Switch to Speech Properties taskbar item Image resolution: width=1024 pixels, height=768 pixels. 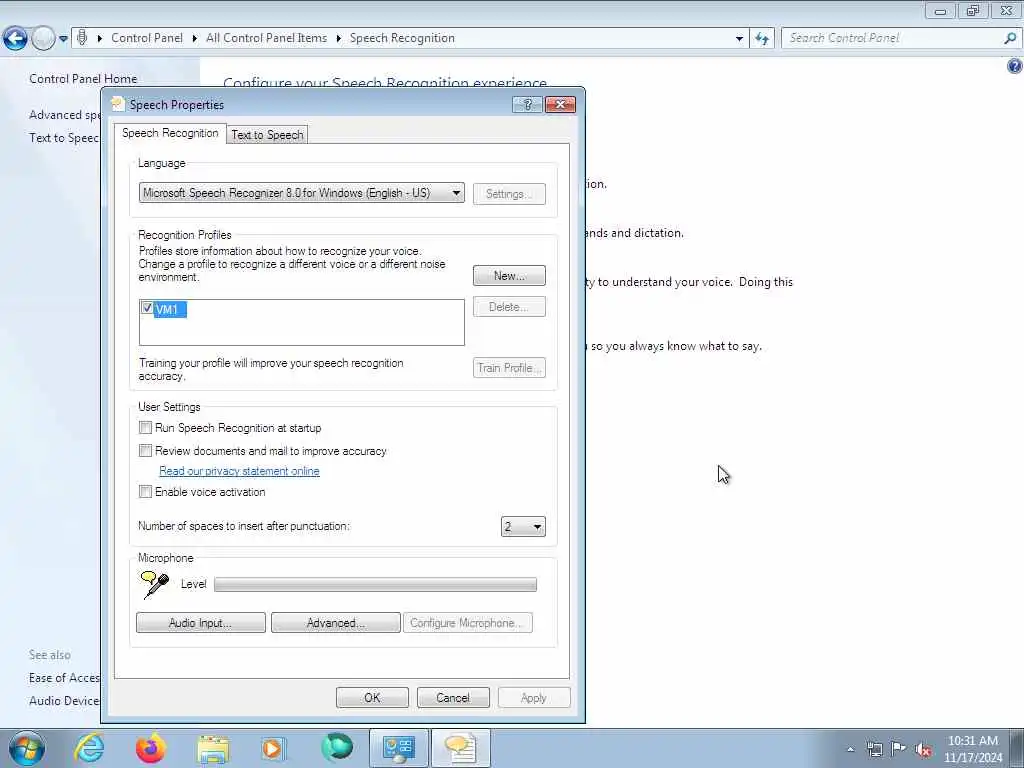pos(461,748)
